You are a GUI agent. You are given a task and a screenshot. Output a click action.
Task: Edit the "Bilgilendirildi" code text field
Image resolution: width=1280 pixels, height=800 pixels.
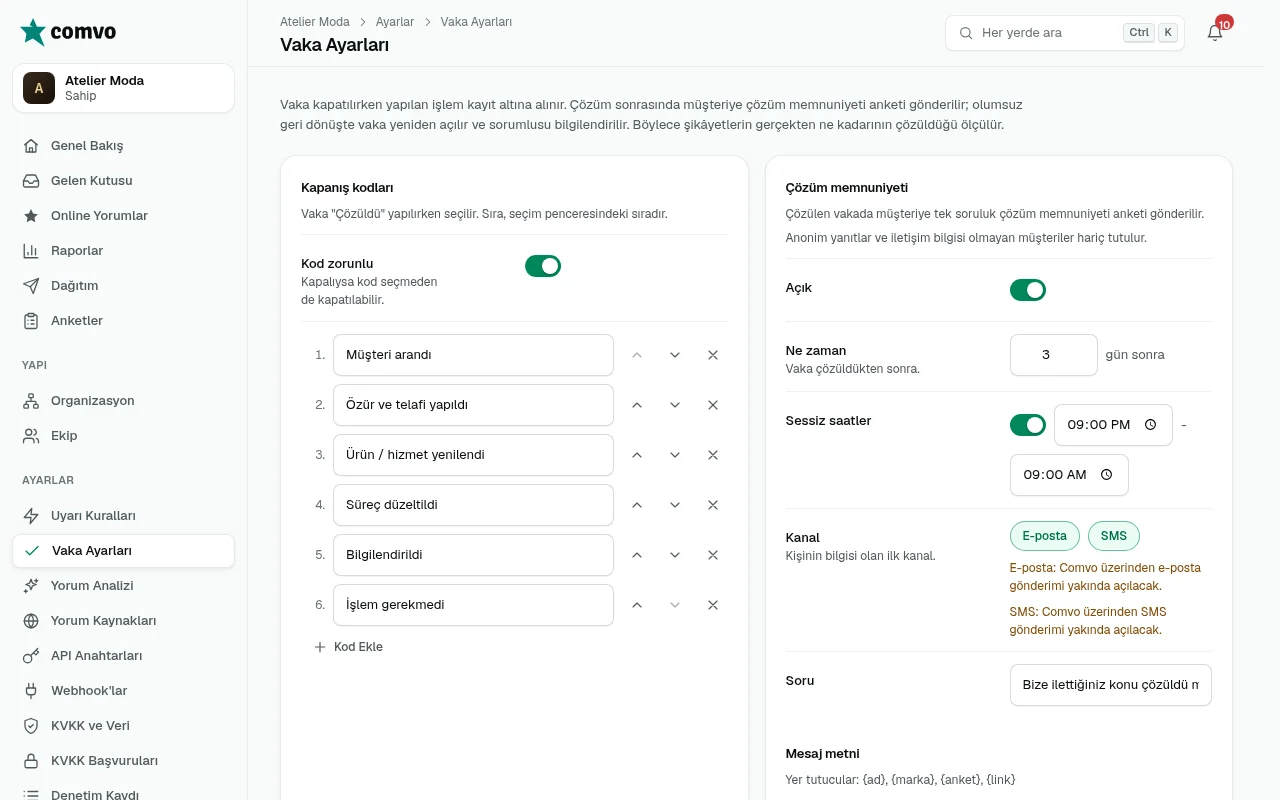coord(473,555)
